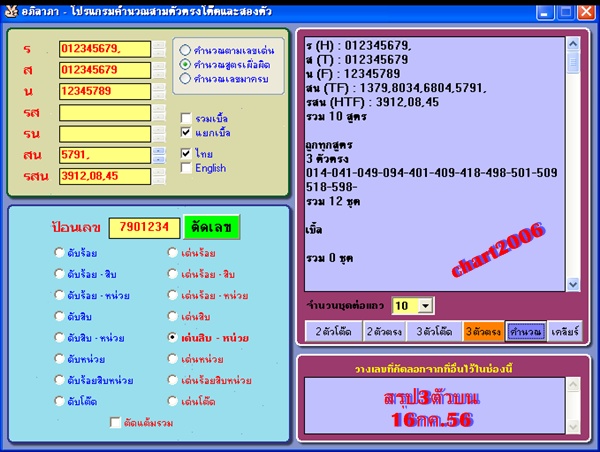This screenshot has height=452, width=600.
Task: Choose the เด่นร้อย - สิบ radio button
Action: 173,274
